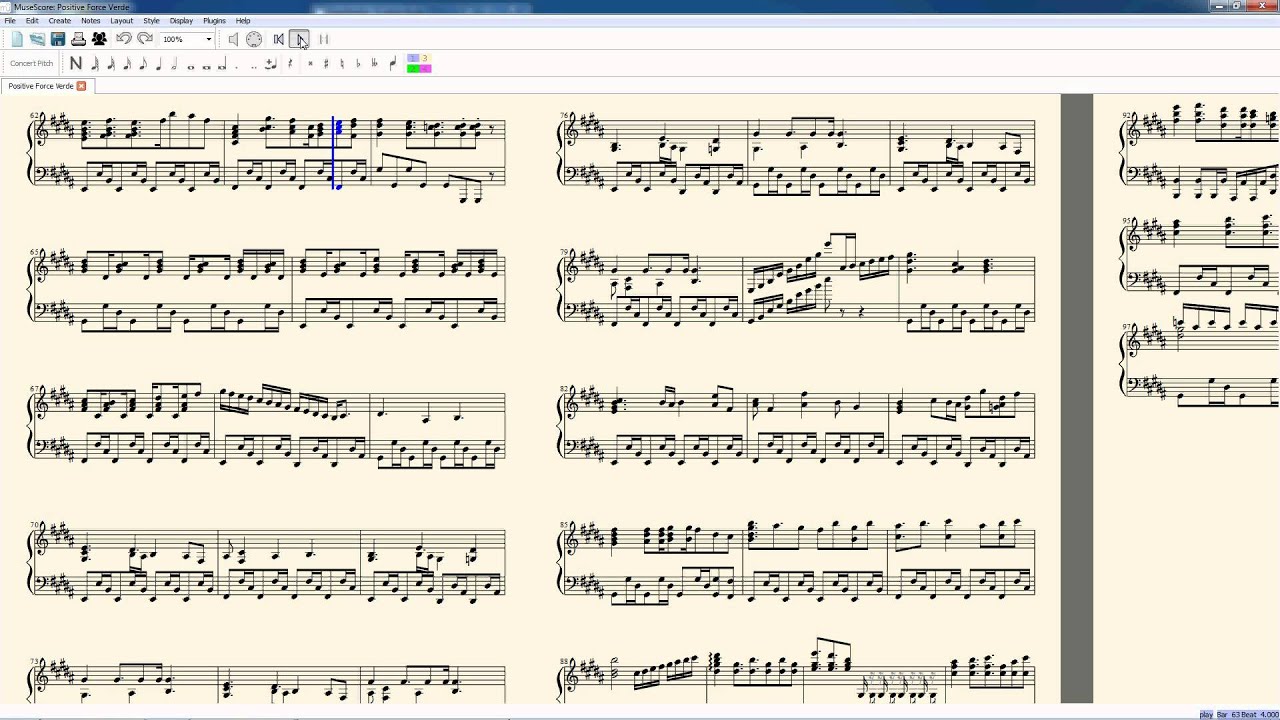Open the File menu
The height and width of the screenshot is (720, 1280).
[x=10, y=20]
